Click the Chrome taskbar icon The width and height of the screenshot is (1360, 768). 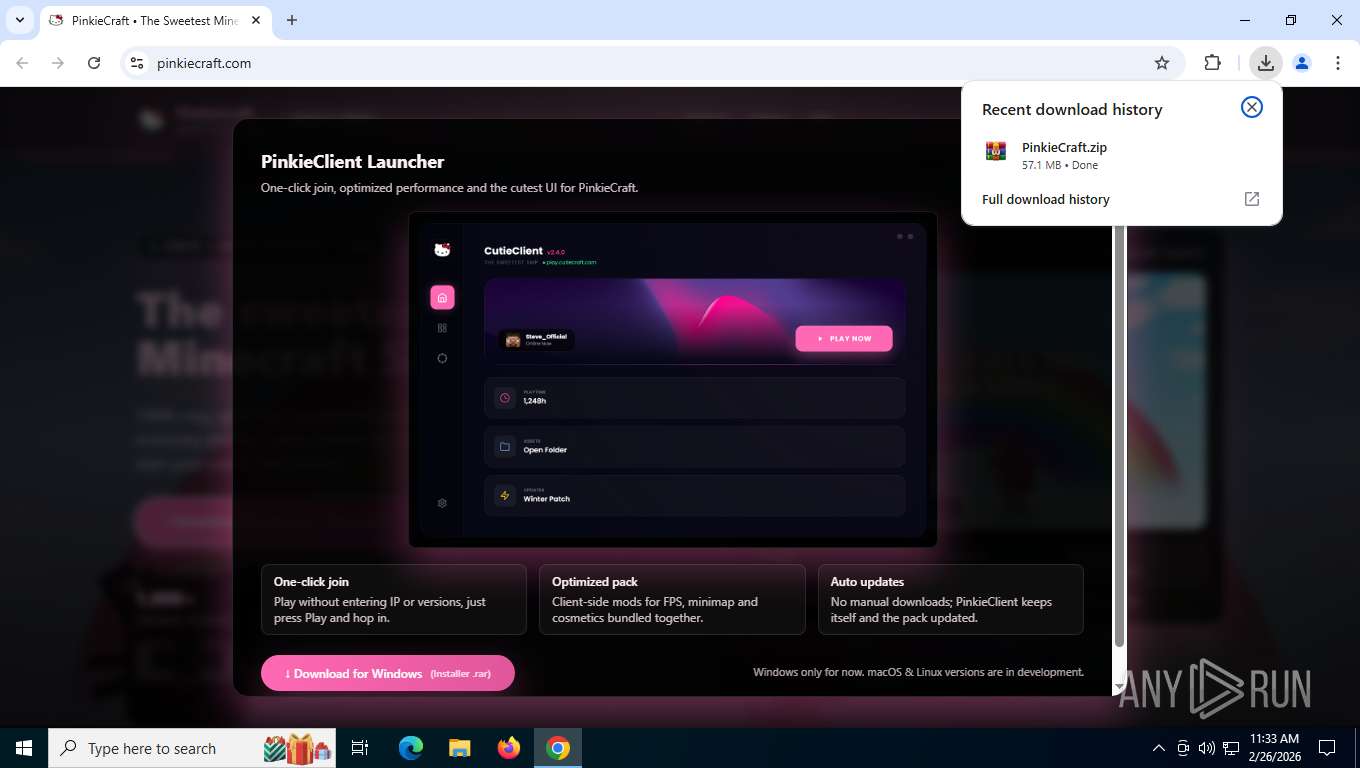point(558,748)
